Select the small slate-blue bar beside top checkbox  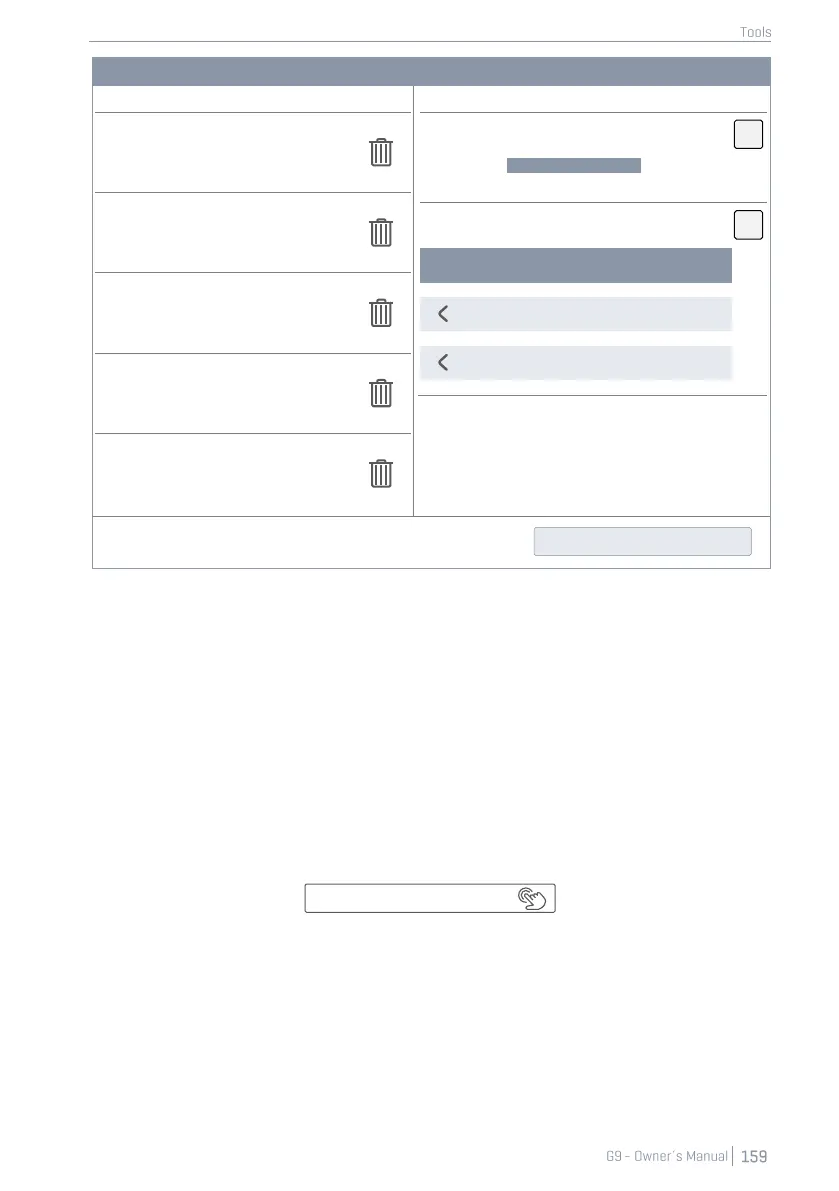pyautogui.click(x=573, y=166)
